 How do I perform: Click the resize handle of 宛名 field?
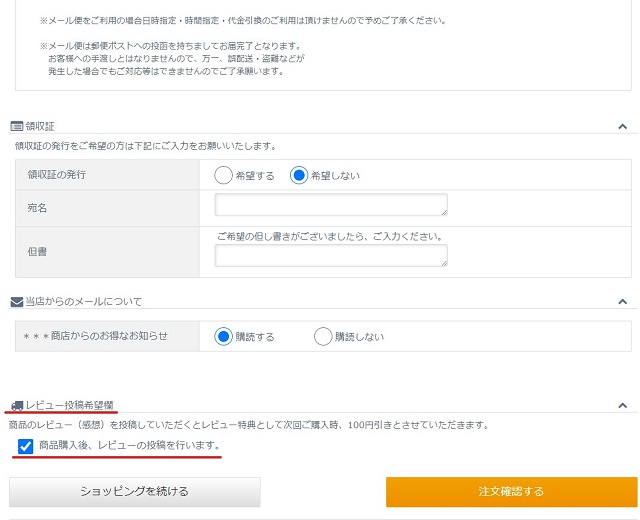click(x=443, y=212)
